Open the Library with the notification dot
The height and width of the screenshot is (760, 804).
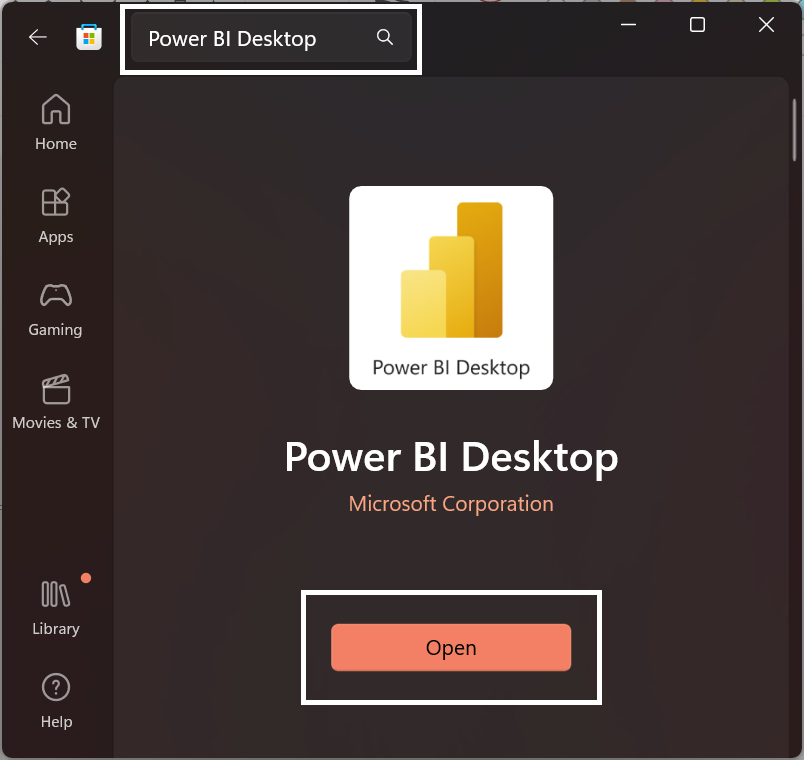tap(55, 605)
